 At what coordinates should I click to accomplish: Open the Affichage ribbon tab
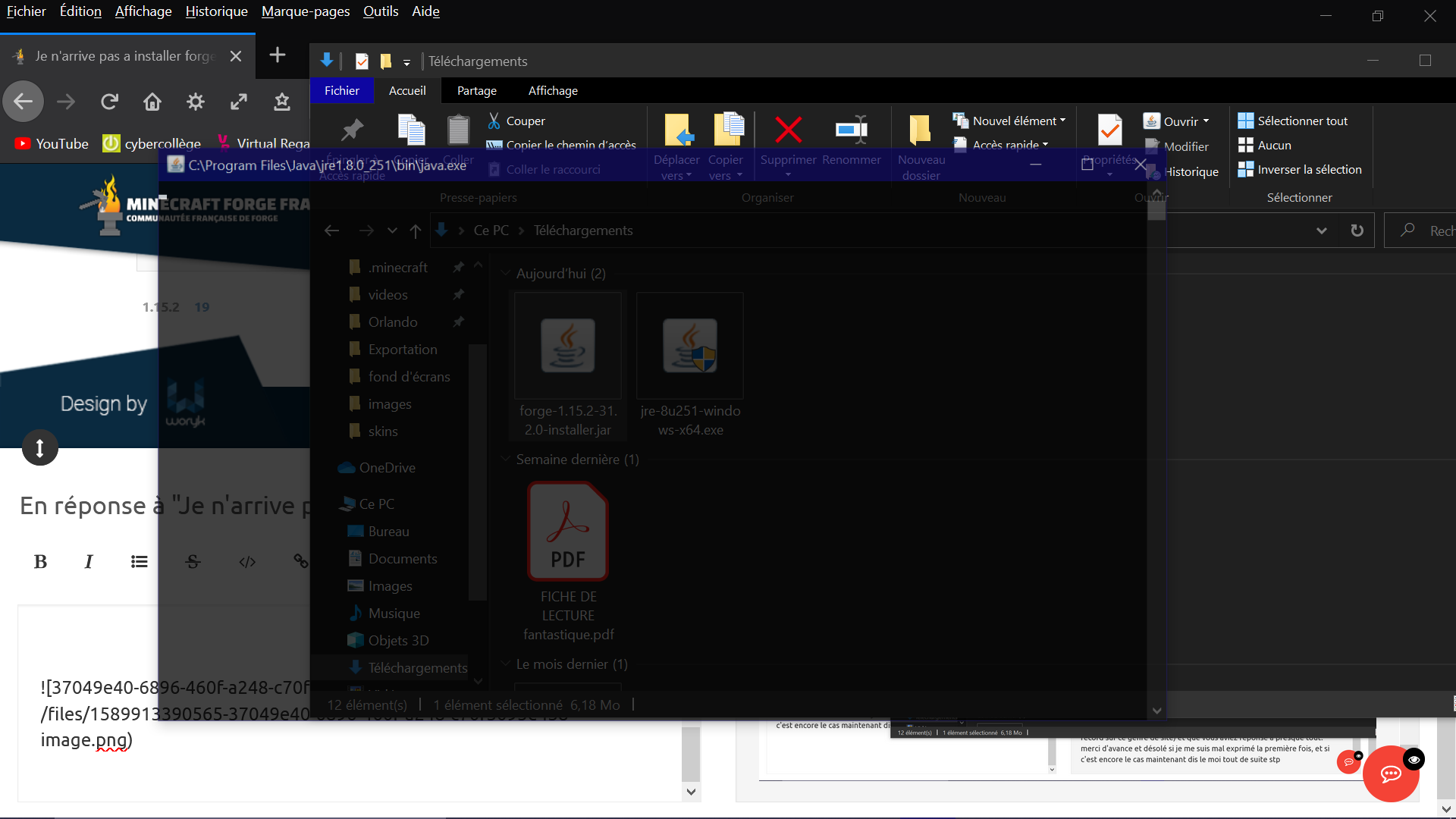tap(553, 90)
